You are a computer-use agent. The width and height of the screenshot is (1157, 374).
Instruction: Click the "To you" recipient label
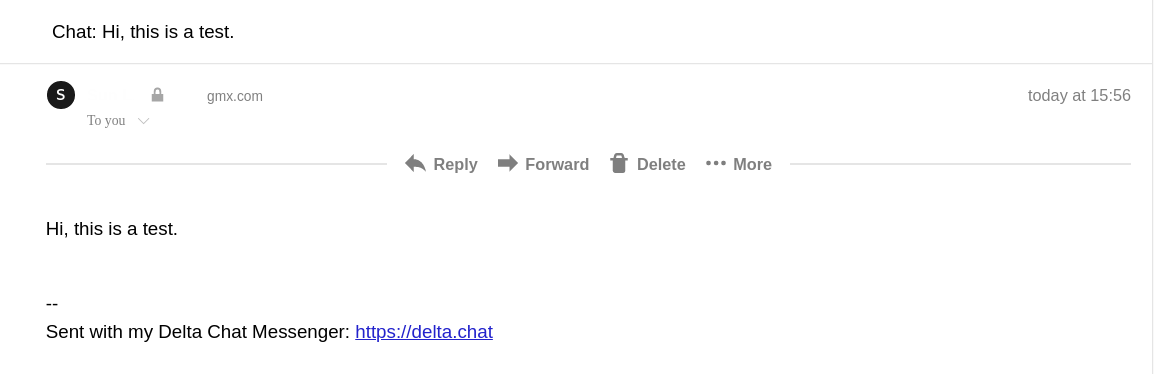tap(106, 120)
